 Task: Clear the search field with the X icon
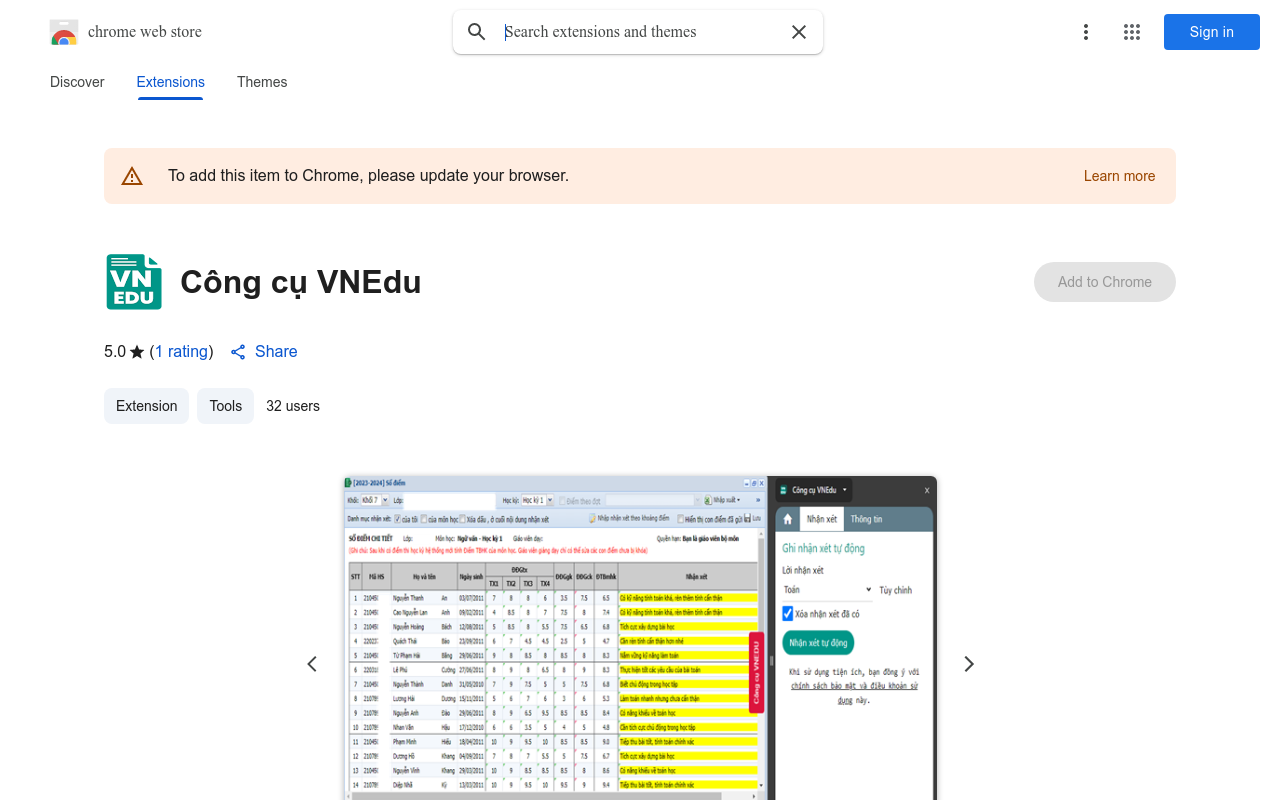(799, 32)
